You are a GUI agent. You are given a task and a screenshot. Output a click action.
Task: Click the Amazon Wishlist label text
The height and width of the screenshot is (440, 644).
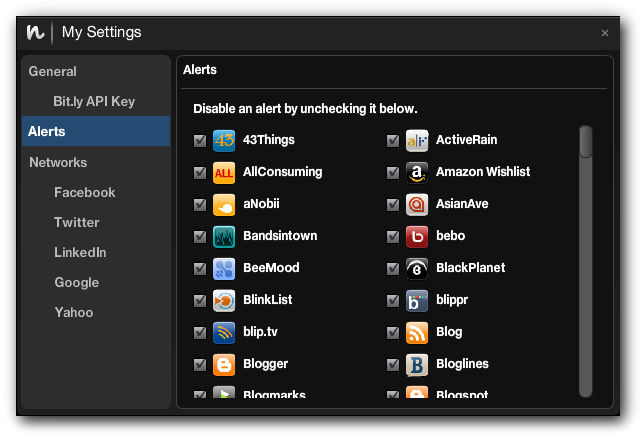483,172
